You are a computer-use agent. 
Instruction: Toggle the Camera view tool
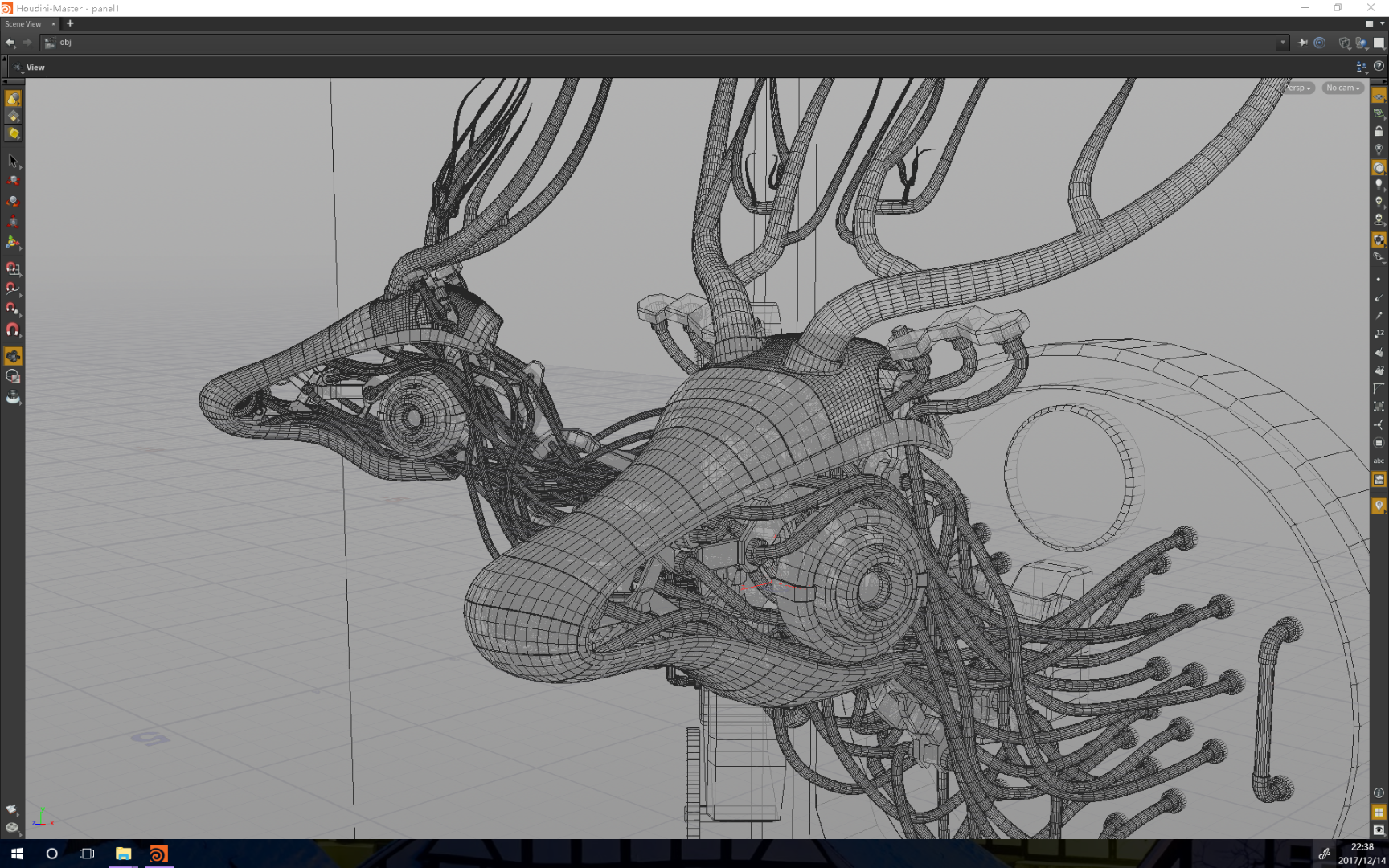click(x=13, y=356)
